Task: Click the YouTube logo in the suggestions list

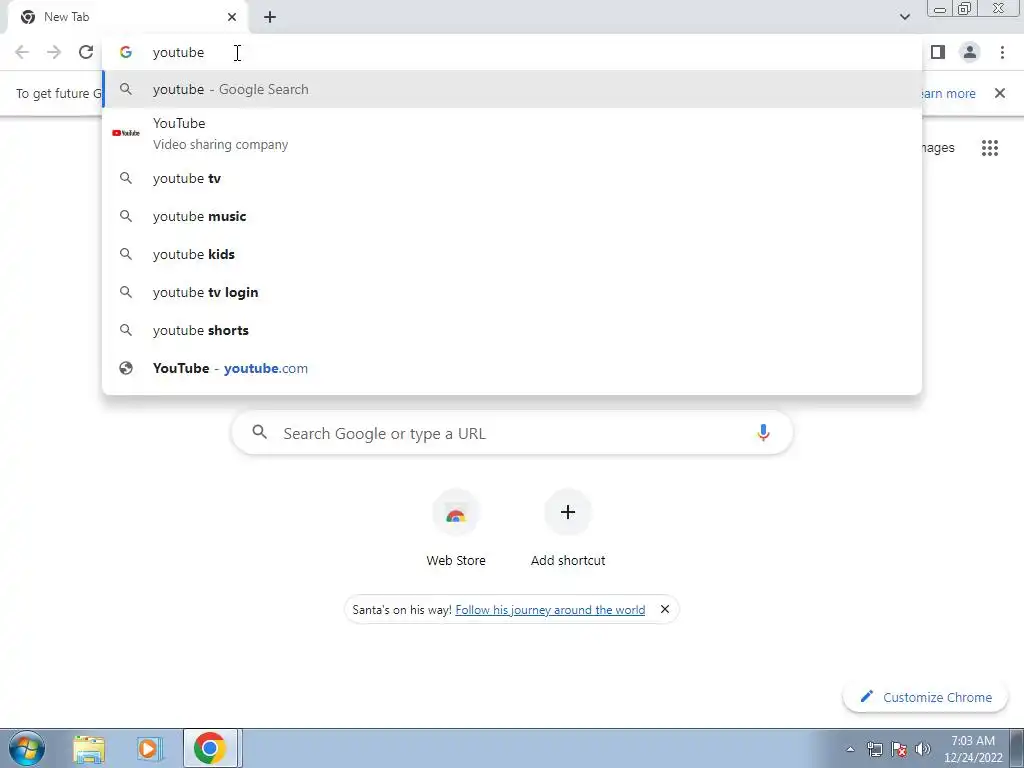Action: click(125, 133)
